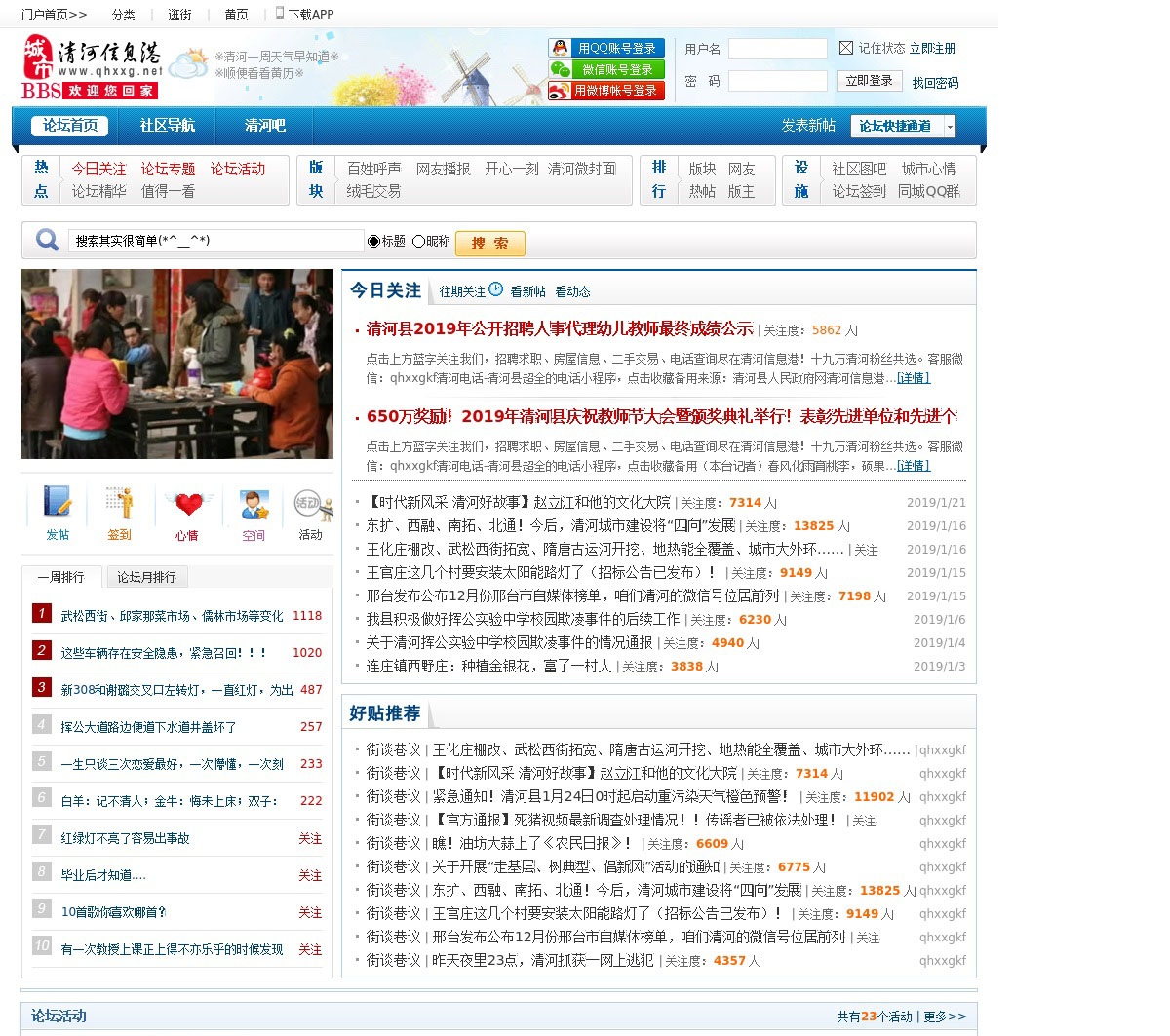
Task: Open the 空间 user space icon
Action: (x=254, y=504)
